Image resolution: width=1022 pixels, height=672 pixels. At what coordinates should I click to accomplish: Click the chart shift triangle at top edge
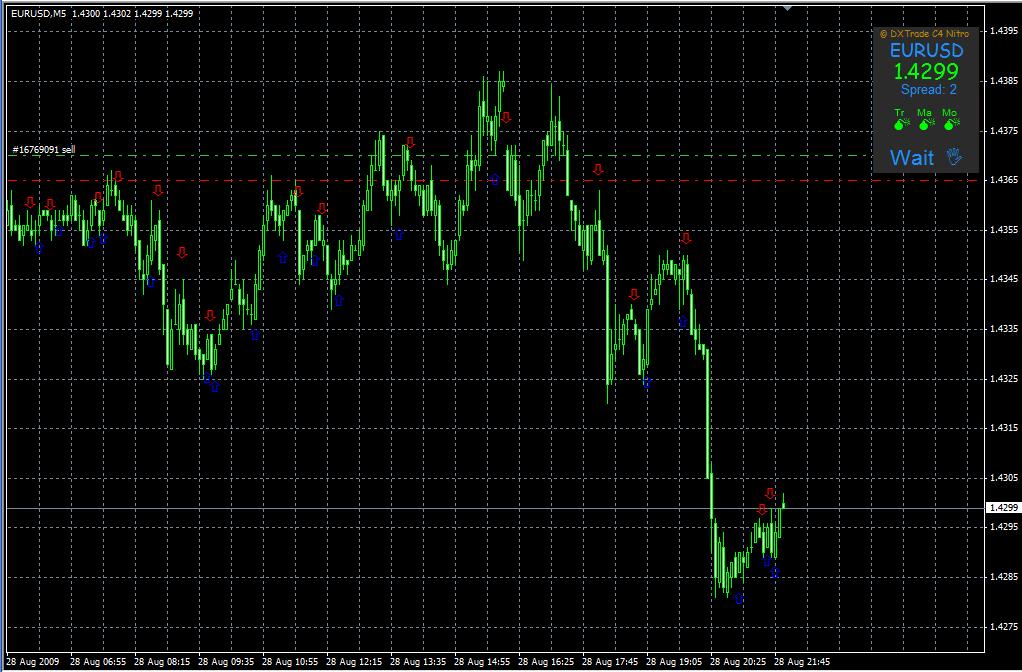787,7
